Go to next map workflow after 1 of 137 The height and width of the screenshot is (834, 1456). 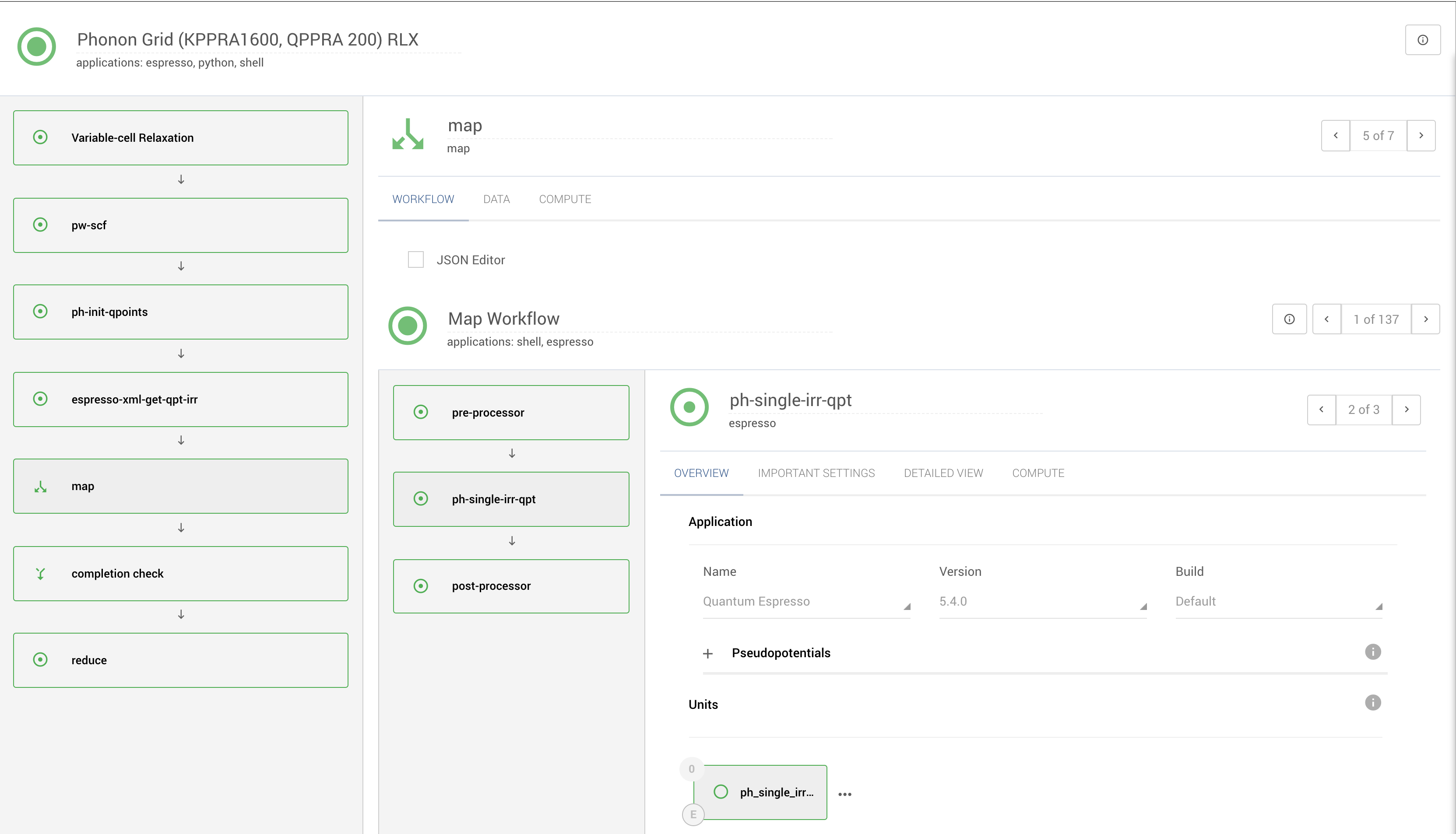pos(1426,319)
